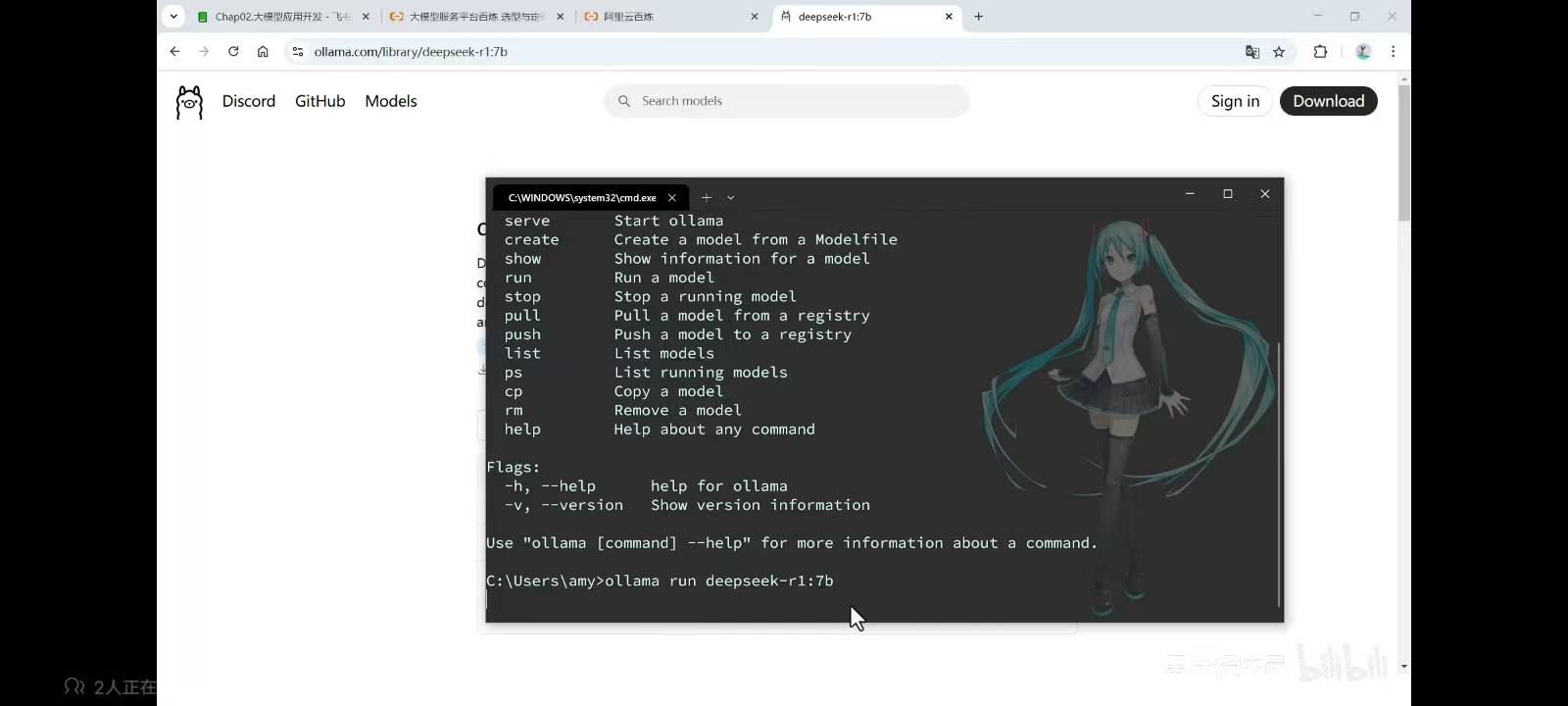
Task: Click the '-v, --version' flag line
Action: coord(687,505)
